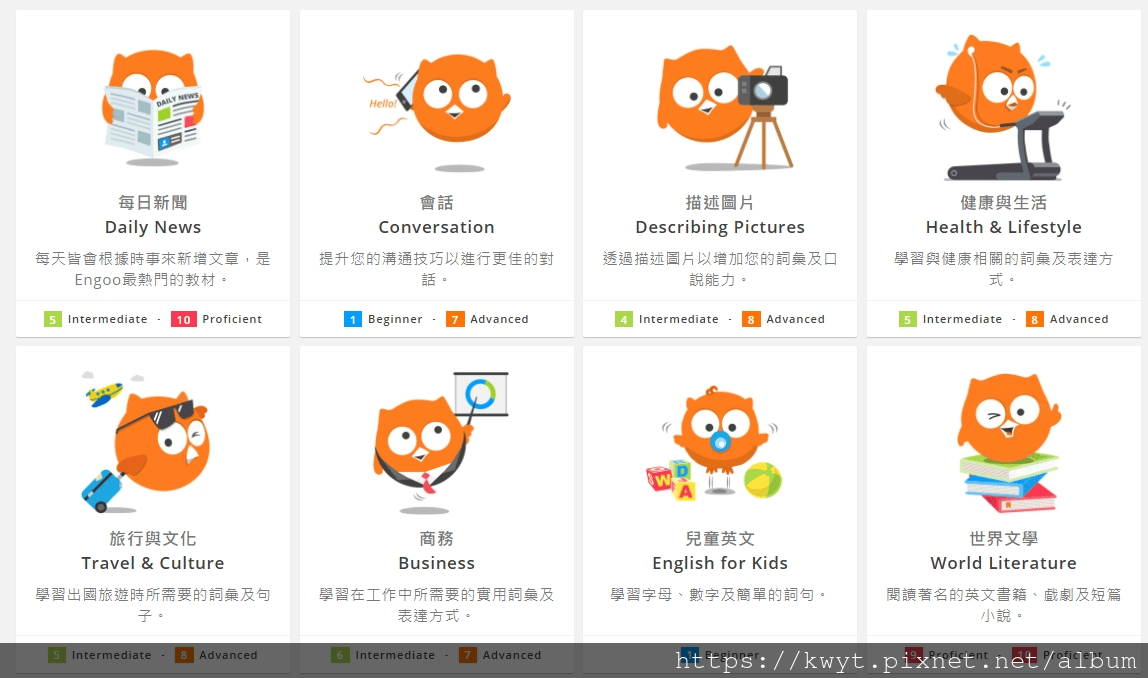Click Intermediate label on Travel & Culture card

click(x=111, y=655)
